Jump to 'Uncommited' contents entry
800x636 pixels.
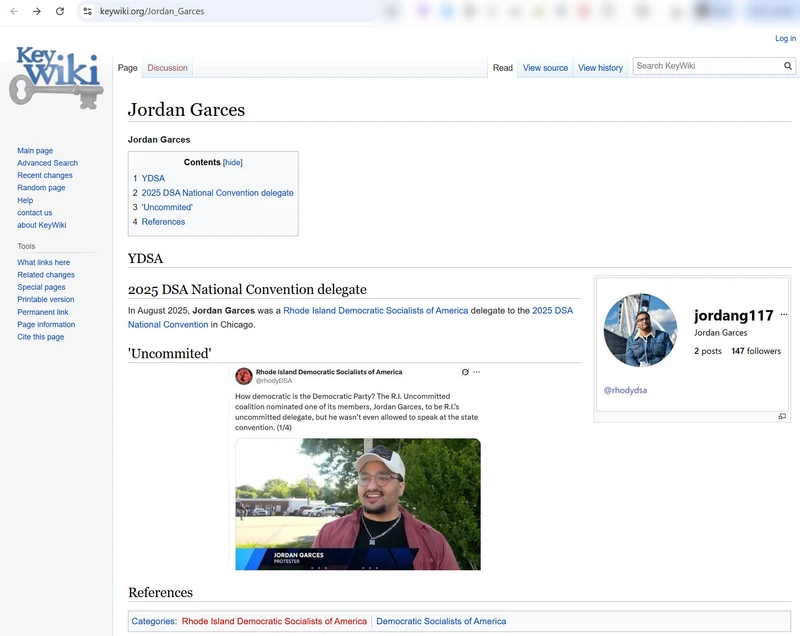click(167, 207)
